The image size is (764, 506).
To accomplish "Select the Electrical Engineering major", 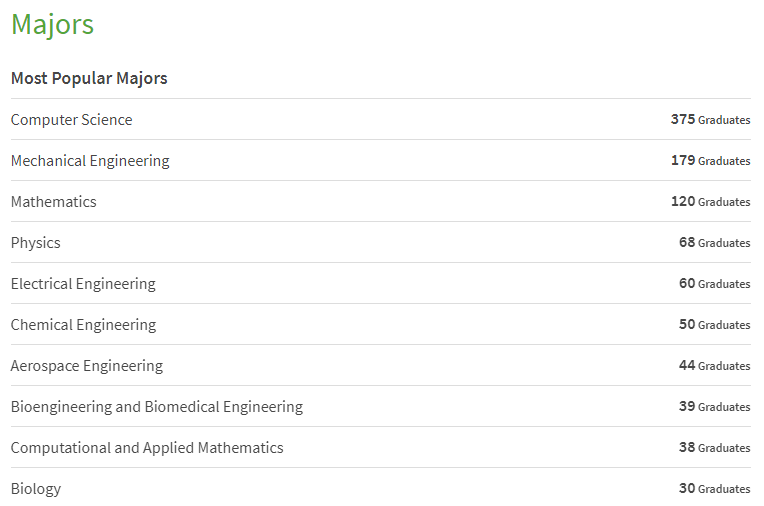I will click(83, 284).
